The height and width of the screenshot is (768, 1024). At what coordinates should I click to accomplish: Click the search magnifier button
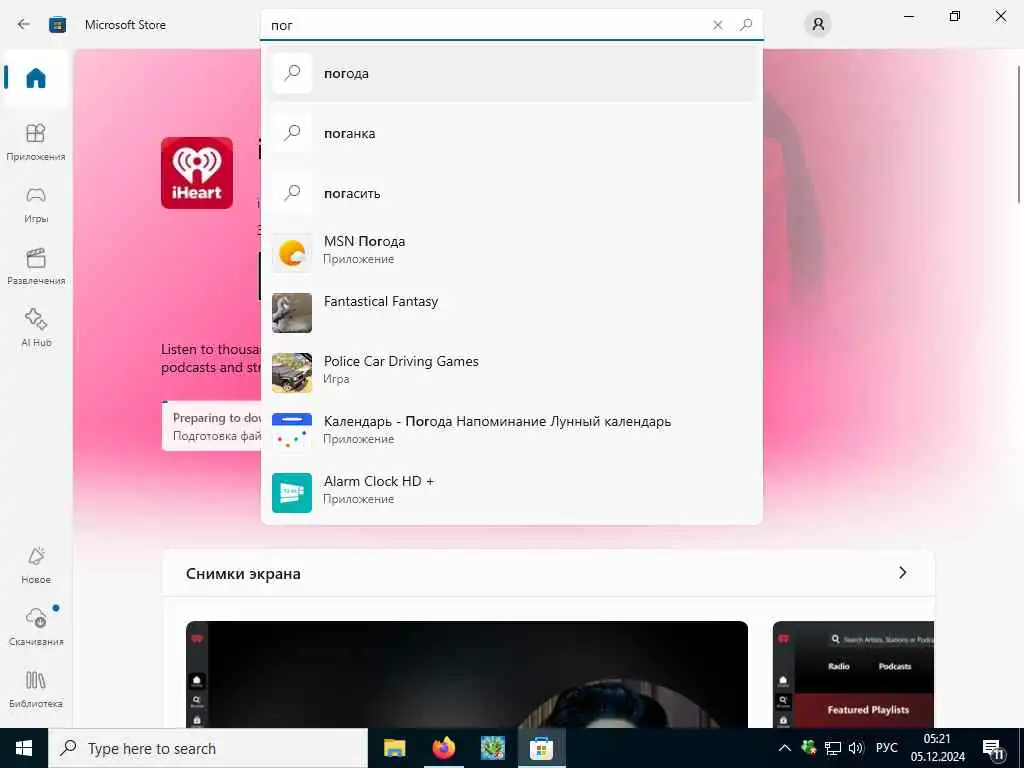746,25
